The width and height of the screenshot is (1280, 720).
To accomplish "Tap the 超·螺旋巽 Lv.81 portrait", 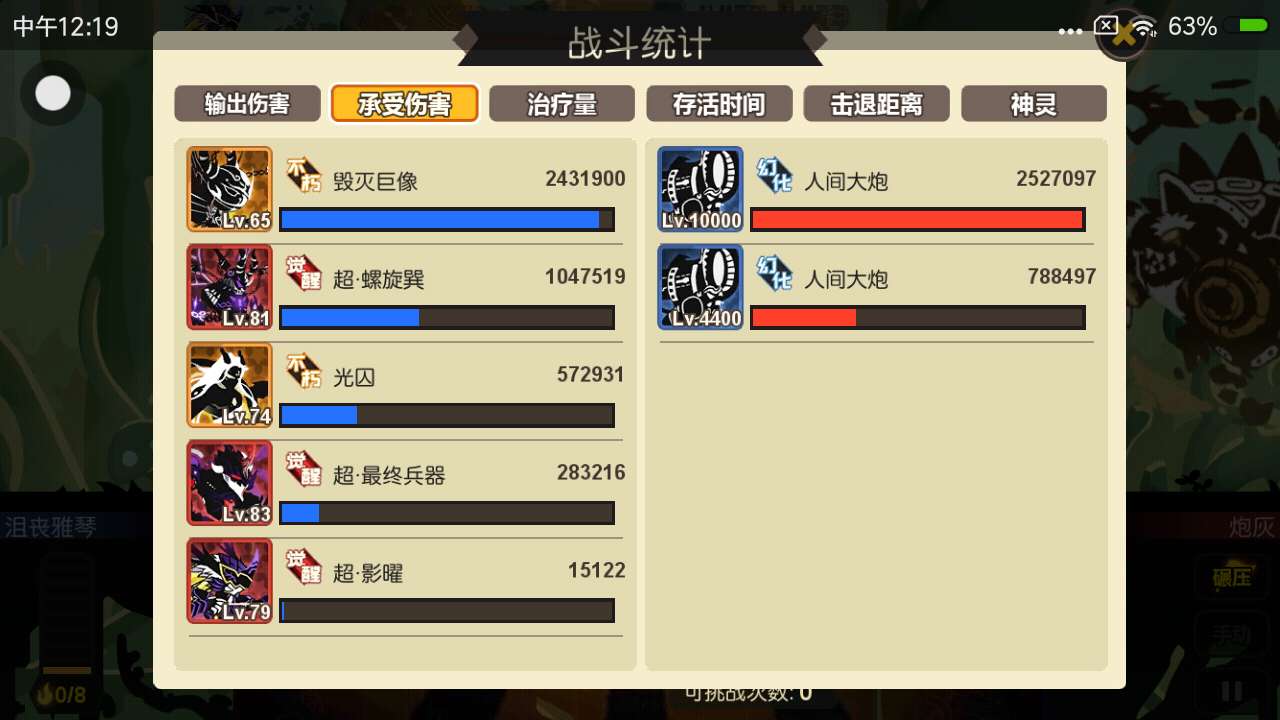I will [x=229, y=288].
